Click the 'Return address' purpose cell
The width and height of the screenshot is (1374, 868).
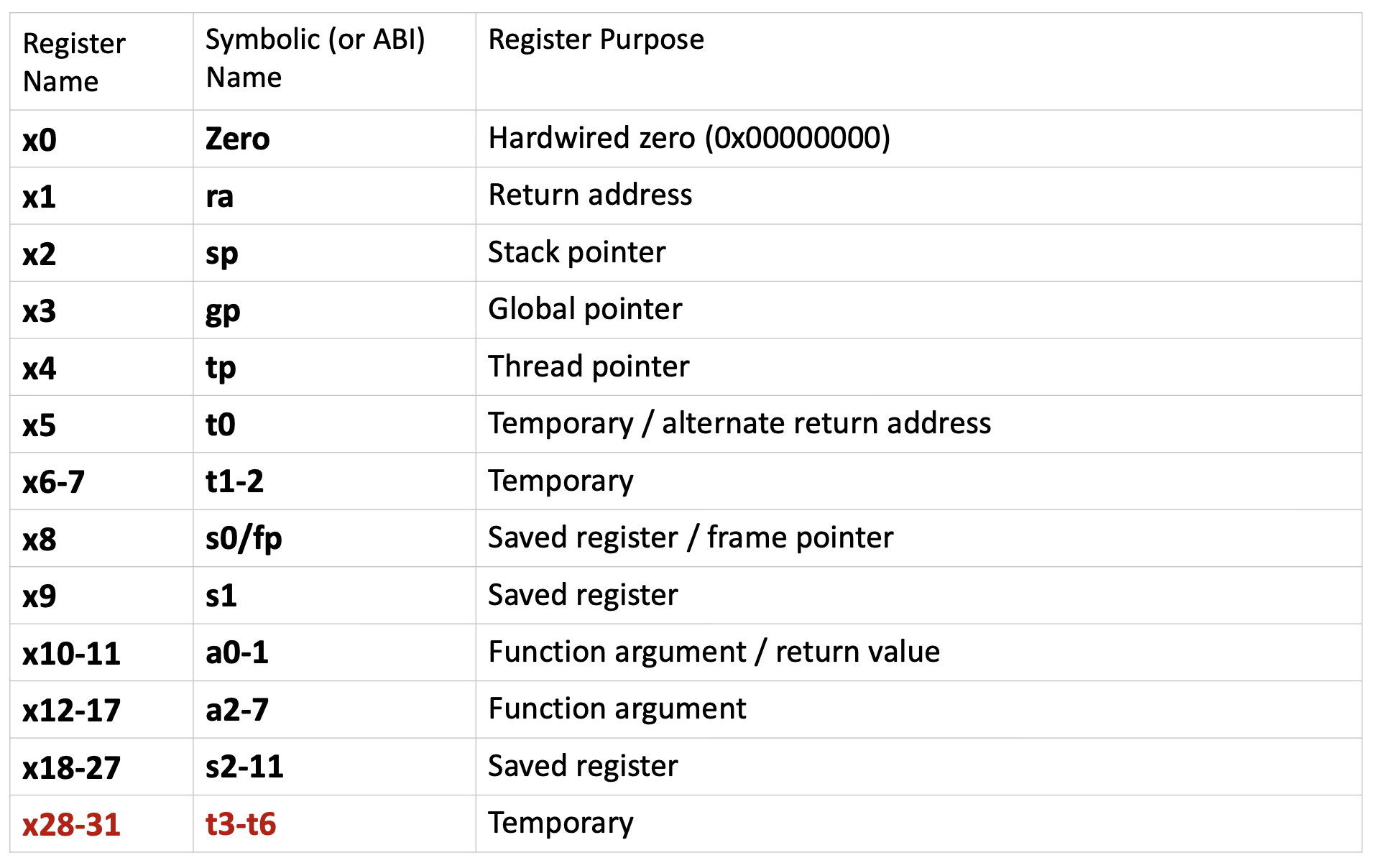click(x=590, y=195)
